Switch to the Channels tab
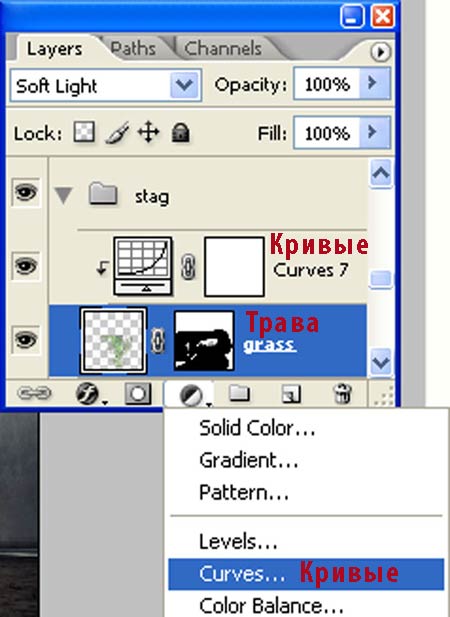The width and height of the screenshot is (450, 617). pos(223,49)
